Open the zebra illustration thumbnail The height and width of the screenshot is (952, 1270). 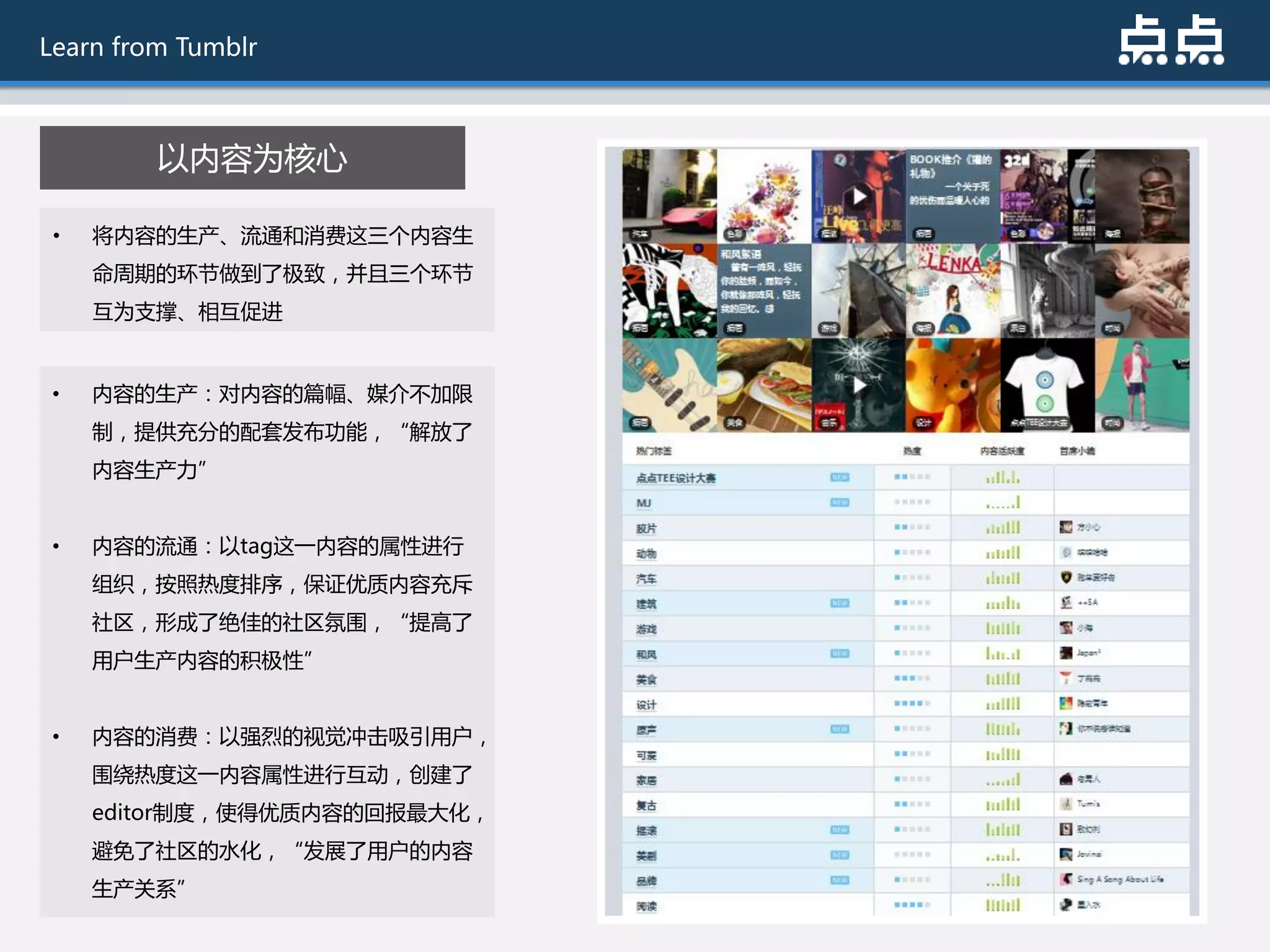point(670,291)
